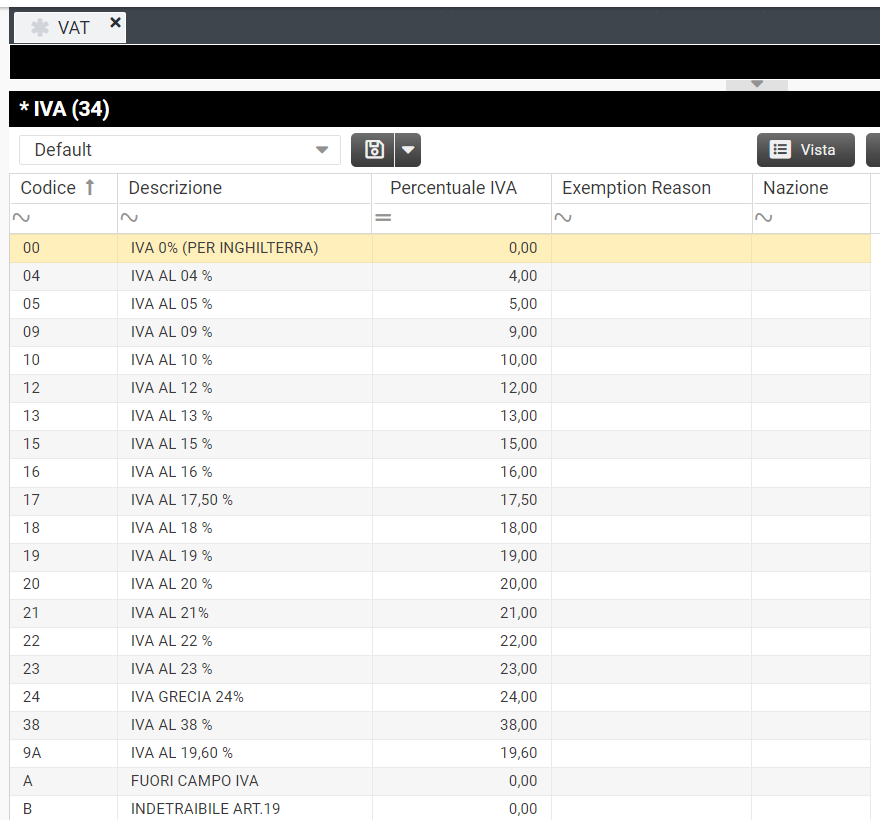The image size is (880, 820).
Task: Click the Codice filter operator icon
Action: click(21, 218)
